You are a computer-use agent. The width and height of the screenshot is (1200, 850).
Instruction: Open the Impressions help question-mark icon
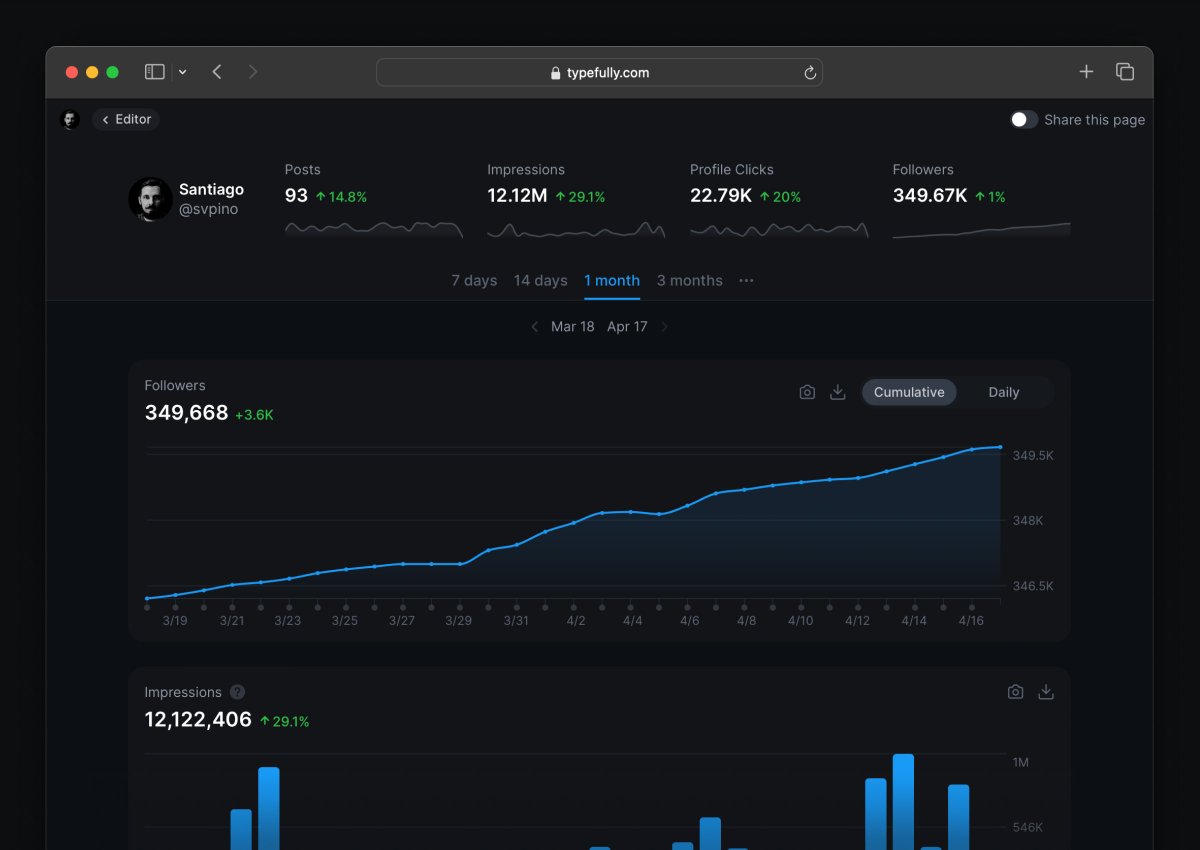[x=237, y=691]
